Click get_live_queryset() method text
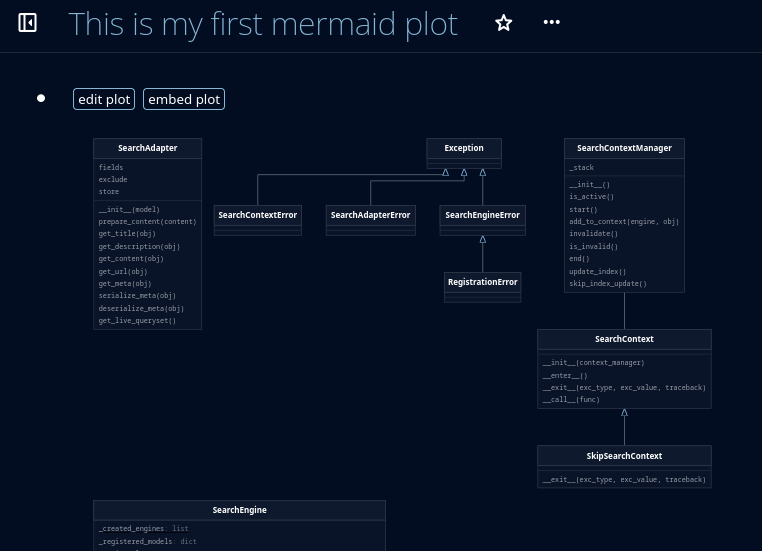 137,321
